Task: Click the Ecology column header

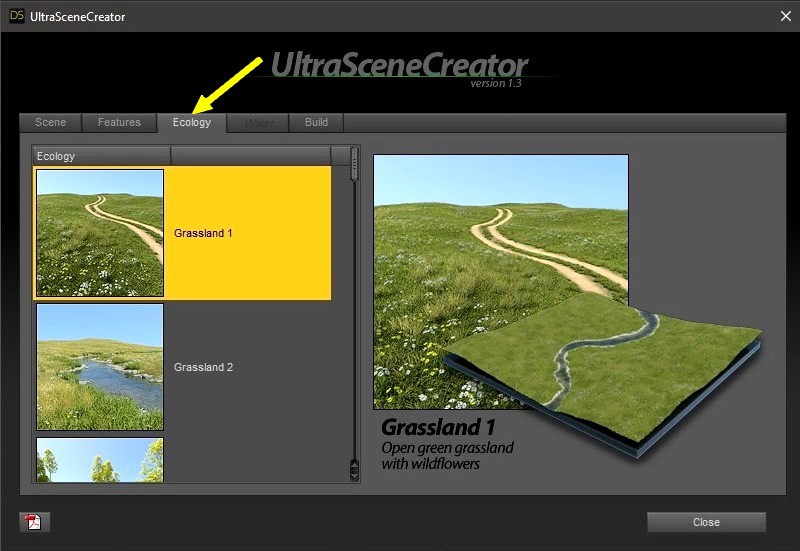Action: (x=102, y=156)
